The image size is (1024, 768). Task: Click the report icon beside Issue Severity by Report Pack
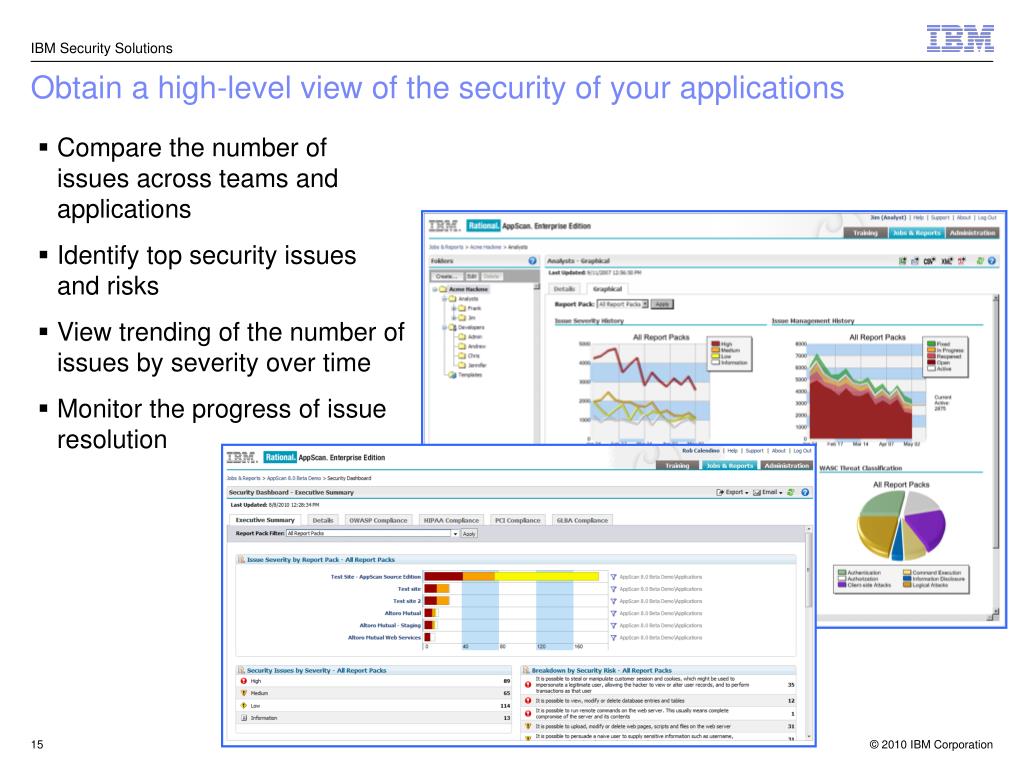pyautogui.click(x=241, y=560)
